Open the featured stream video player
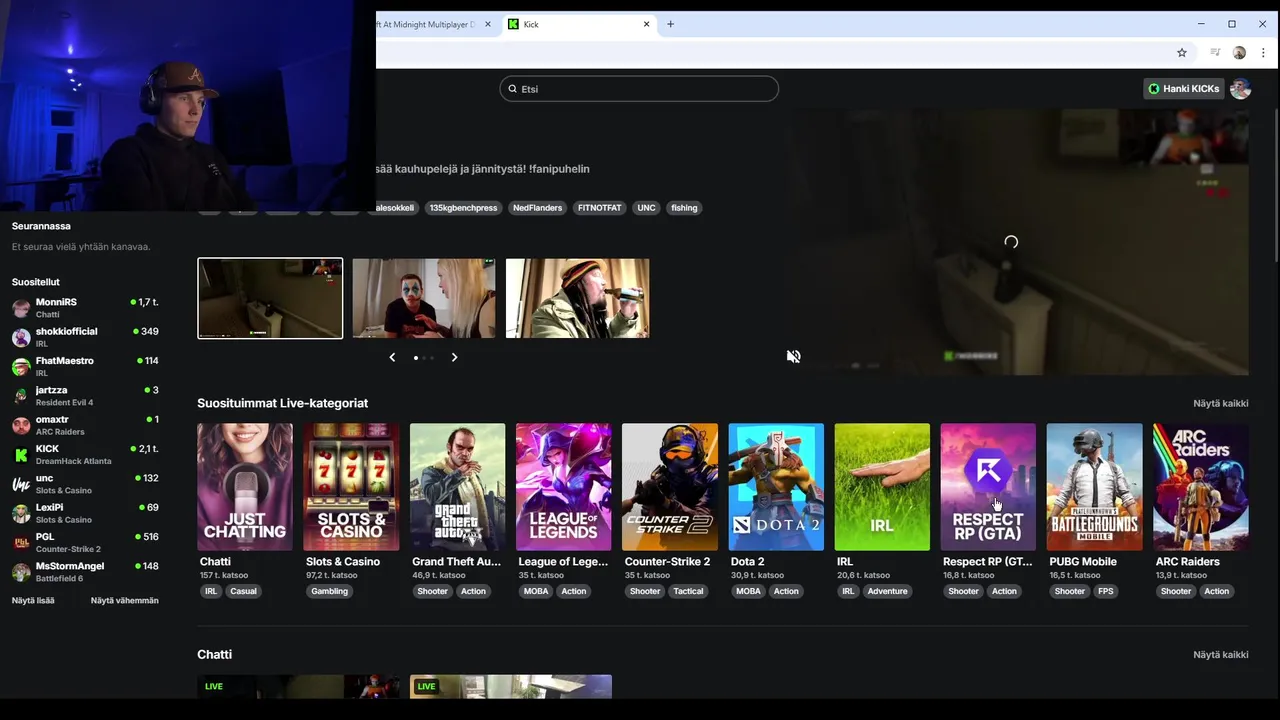This screenshot has height=720, width=1280. point(1016,242)
